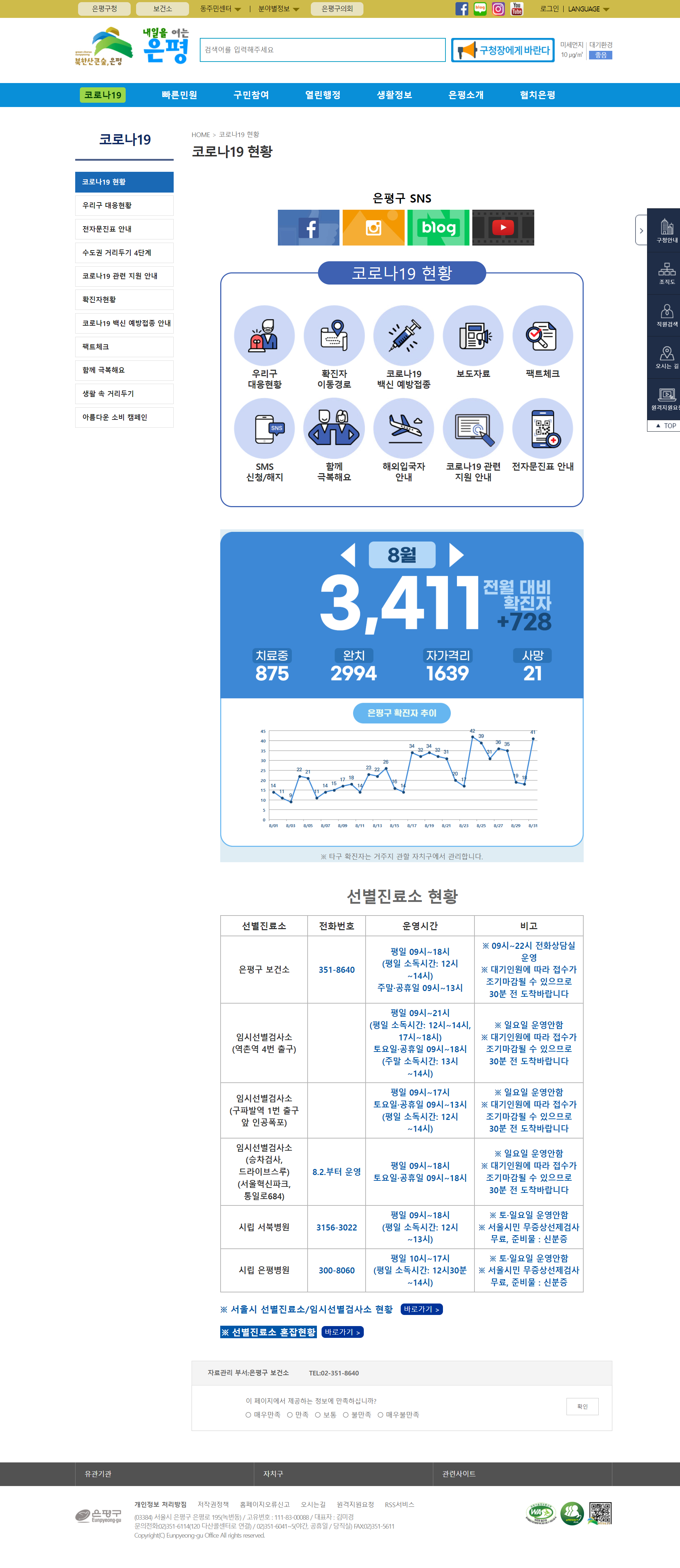
Task: Open the 전자문진표 안내 QR icon
Action: tap(542, 428)
